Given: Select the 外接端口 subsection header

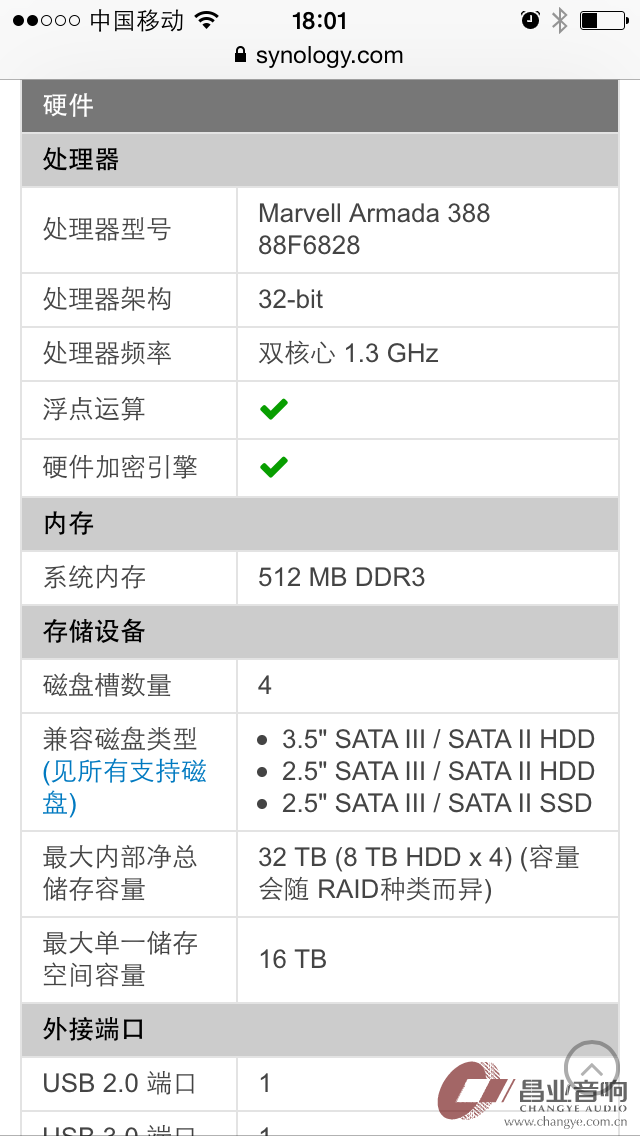Looking at the screenshot, I should (x=320, y=1030).
